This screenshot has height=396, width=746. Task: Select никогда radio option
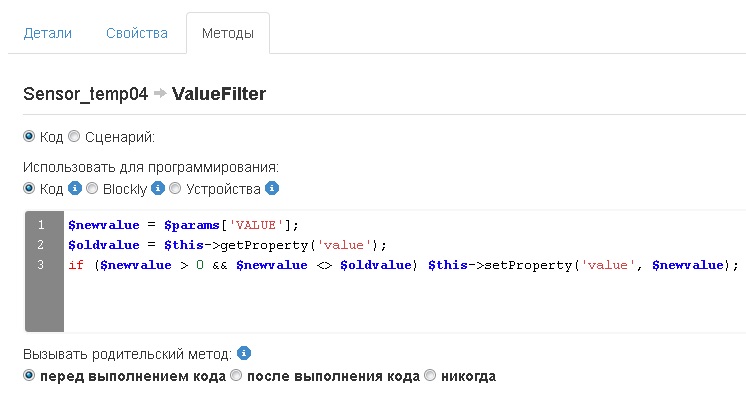430,376
